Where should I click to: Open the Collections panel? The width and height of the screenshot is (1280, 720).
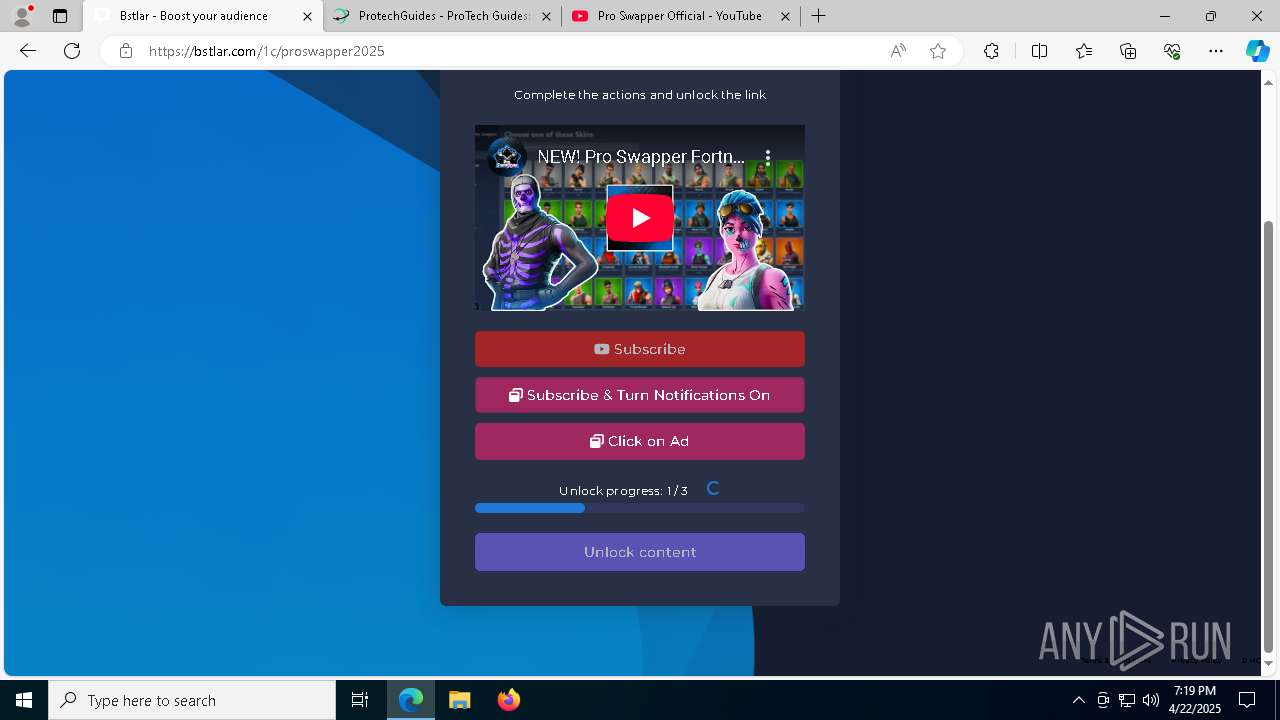click(x=1128, y=51)
